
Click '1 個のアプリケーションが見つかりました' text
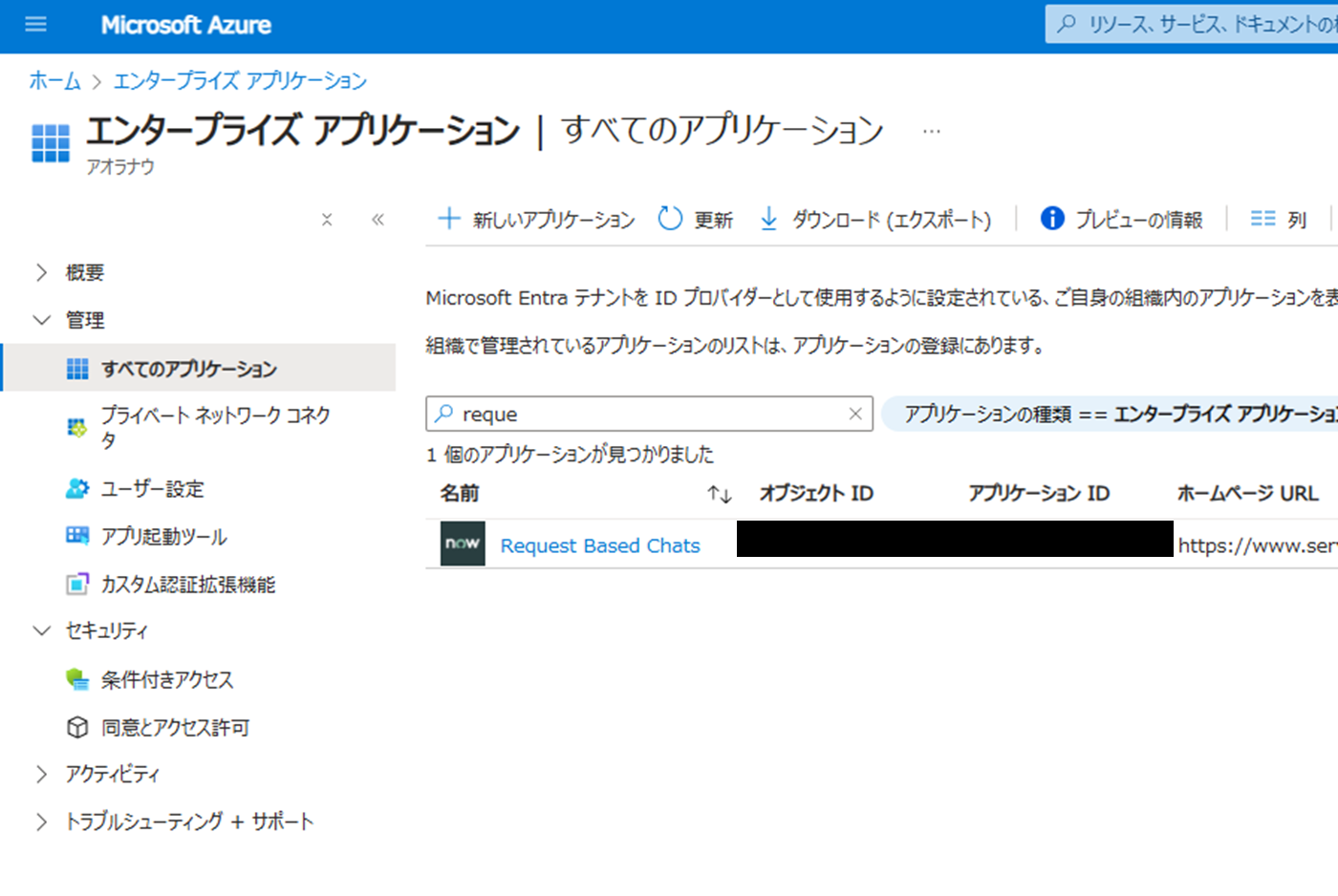pos(570,455)
